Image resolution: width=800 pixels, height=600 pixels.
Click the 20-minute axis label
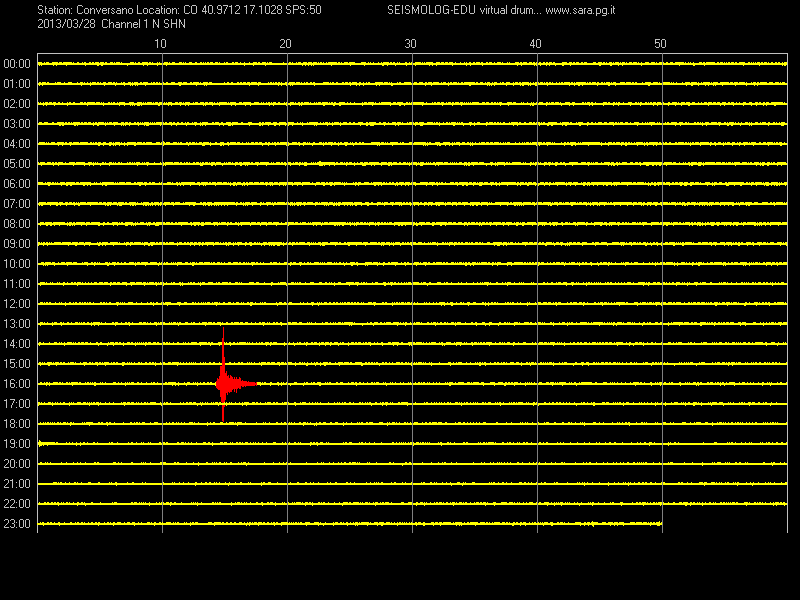point(285,44)
